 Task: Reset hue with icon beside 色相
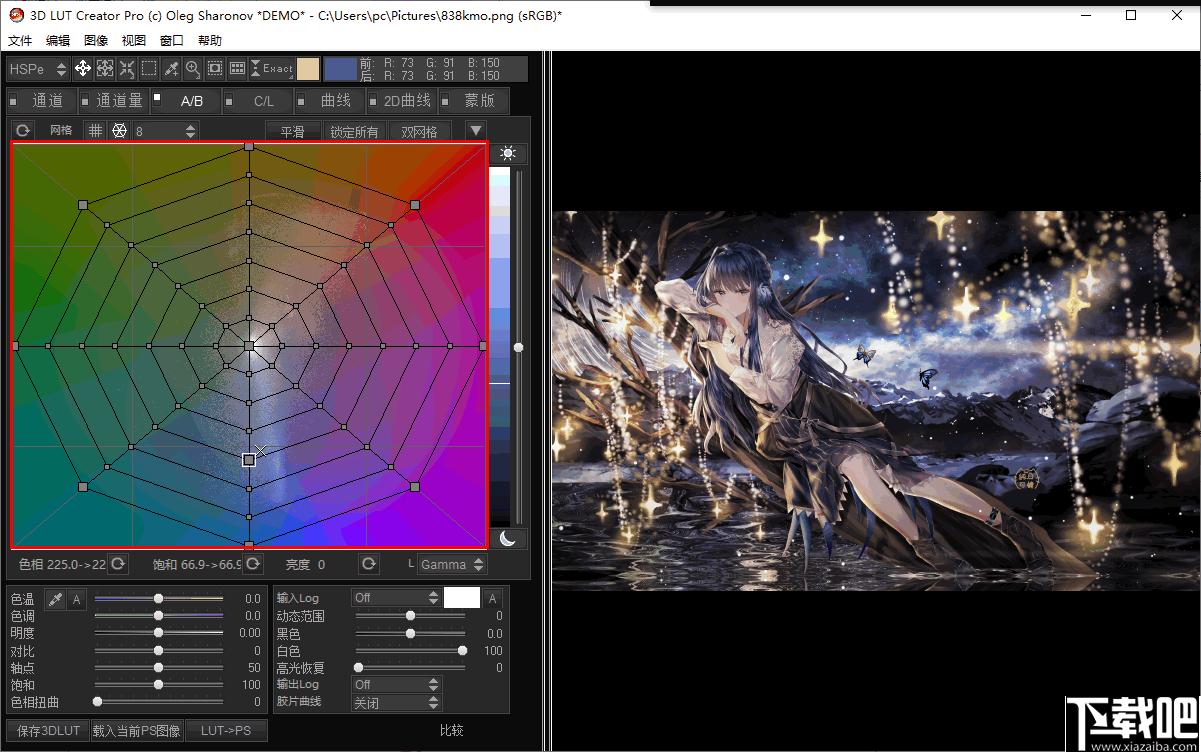tap(118, 564)
